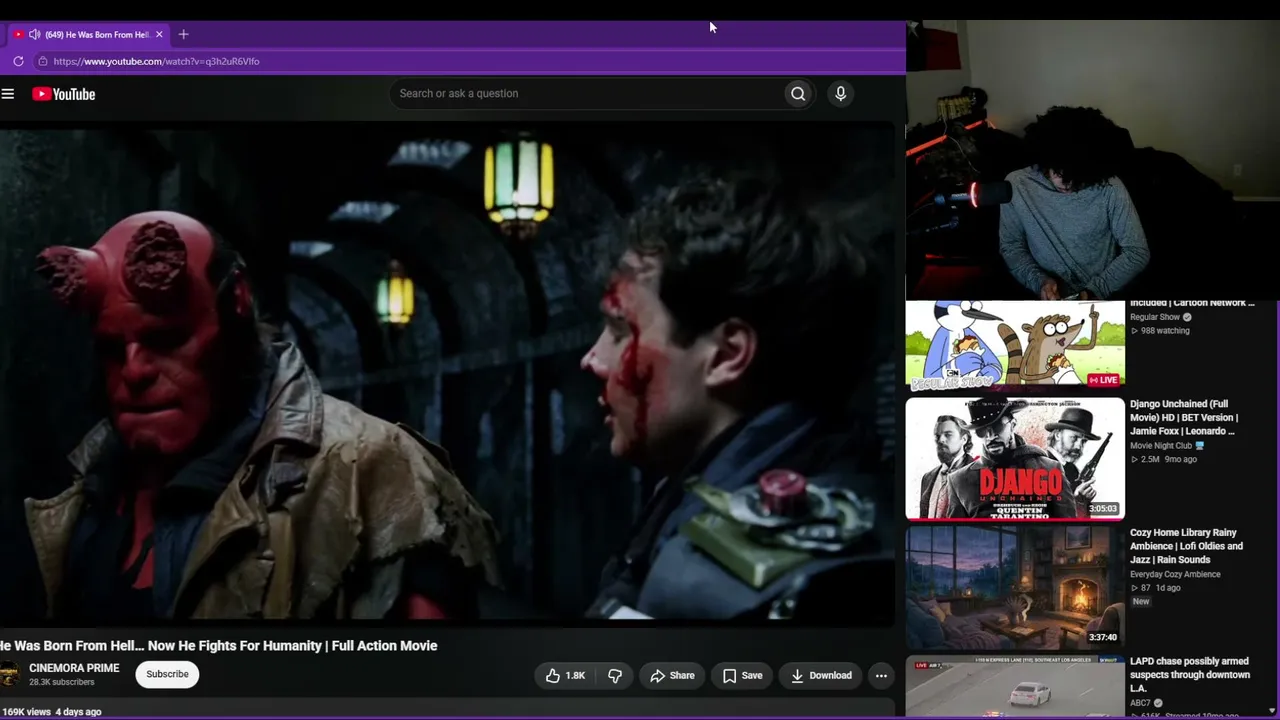This screenshot has height=720, width=1280.
Task: Close the Hellboy video browser tab
Action: pos(159,35)
